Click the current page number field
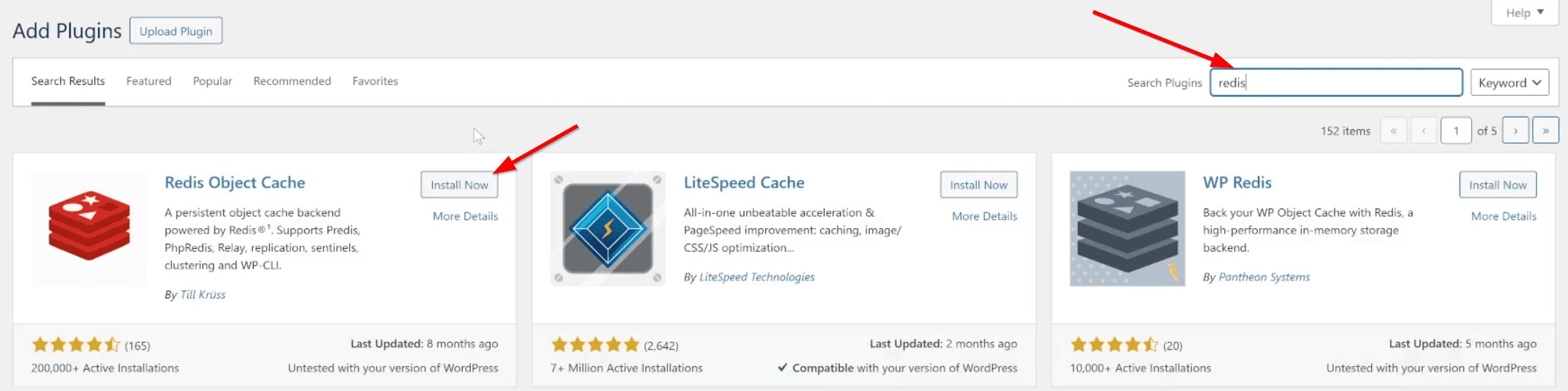 pyautogui.click(x=1456, y=130)
